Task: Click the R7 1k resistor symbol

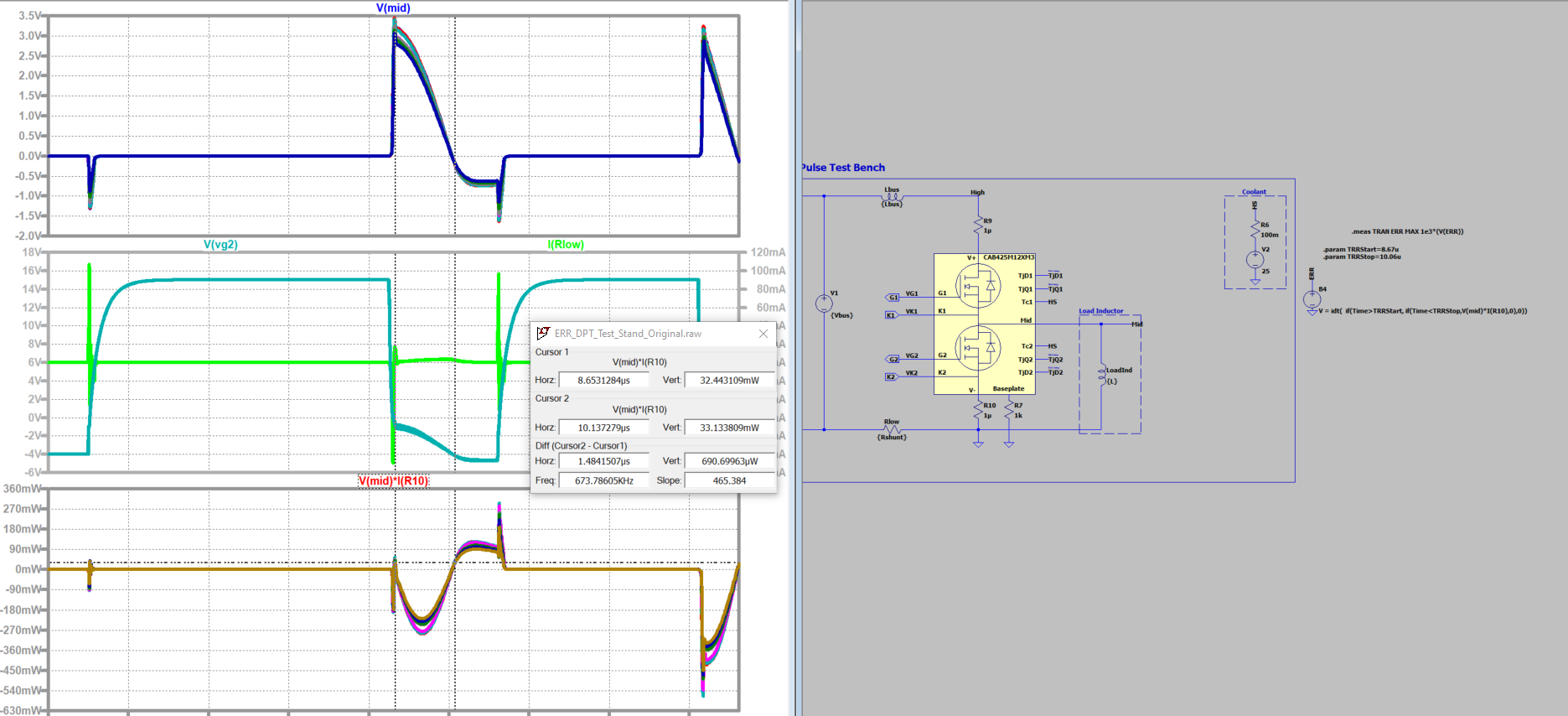Action: coord(1009,409)
